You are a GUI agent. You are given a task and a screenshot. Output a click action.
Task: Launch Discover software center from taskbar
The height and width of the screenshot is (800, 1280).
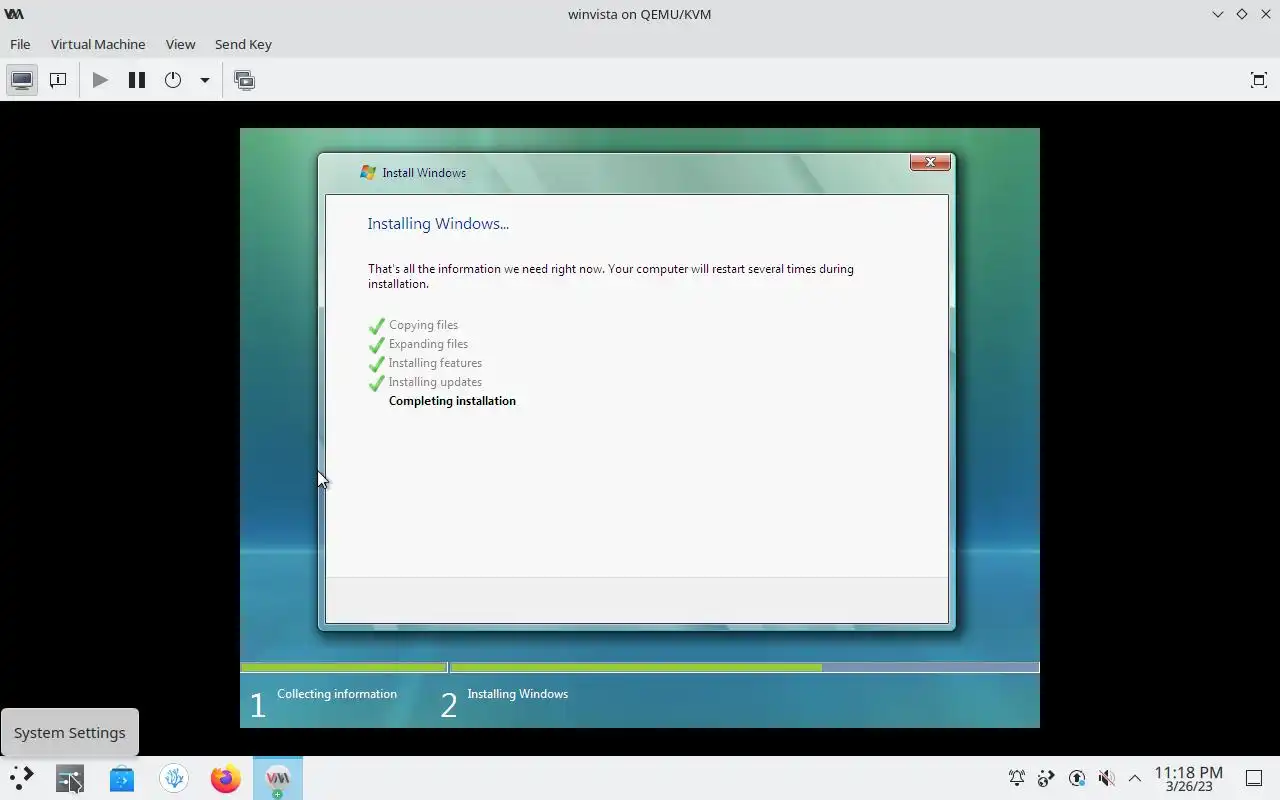coord(122,778)
